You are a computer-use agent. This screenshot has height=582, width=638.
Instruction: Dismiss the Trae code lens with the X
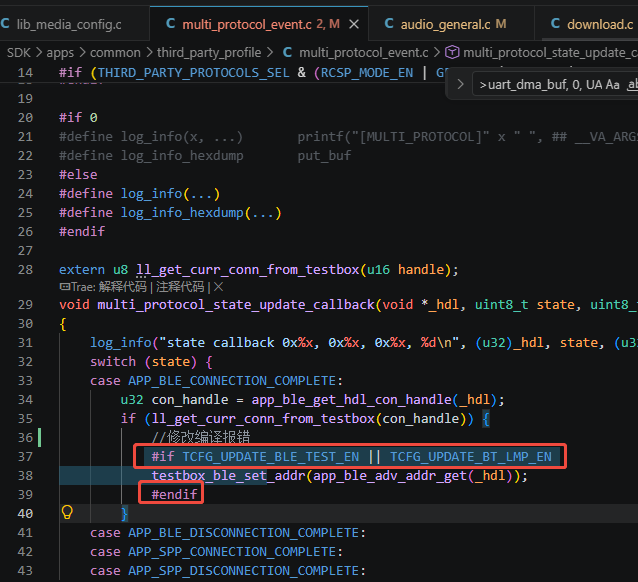[218, 287]
